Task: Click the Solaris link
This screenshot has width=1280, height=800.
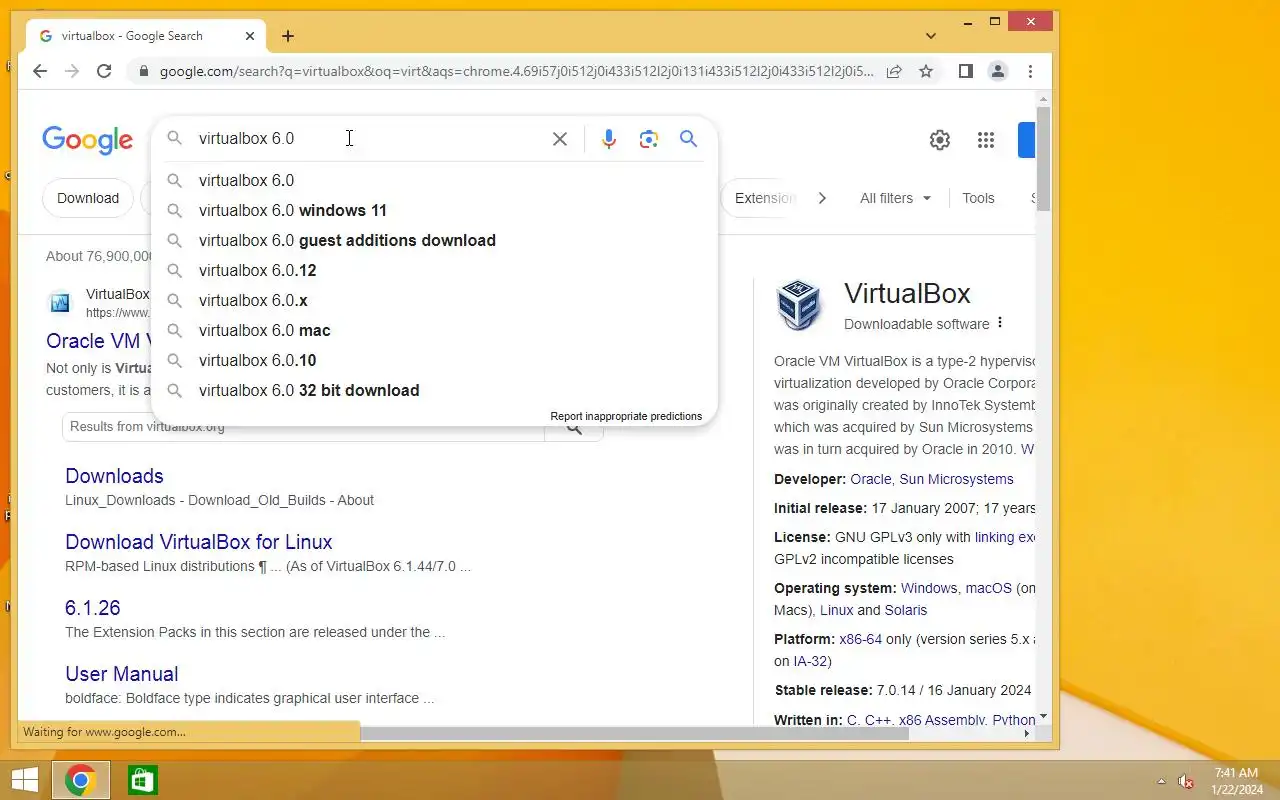Action: (x=906, y=610)
